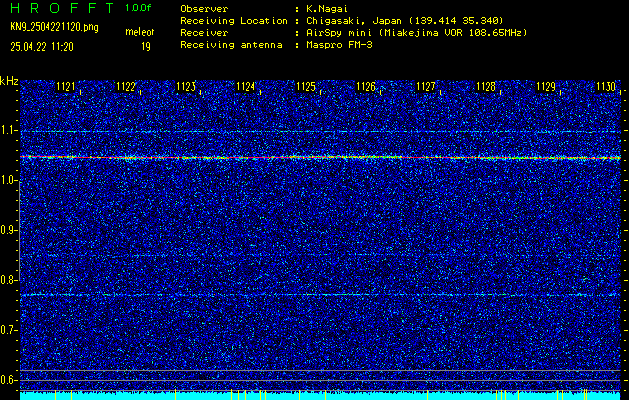
Task: Click the 1125 time axis marker
Action: (x=306, y=86)
